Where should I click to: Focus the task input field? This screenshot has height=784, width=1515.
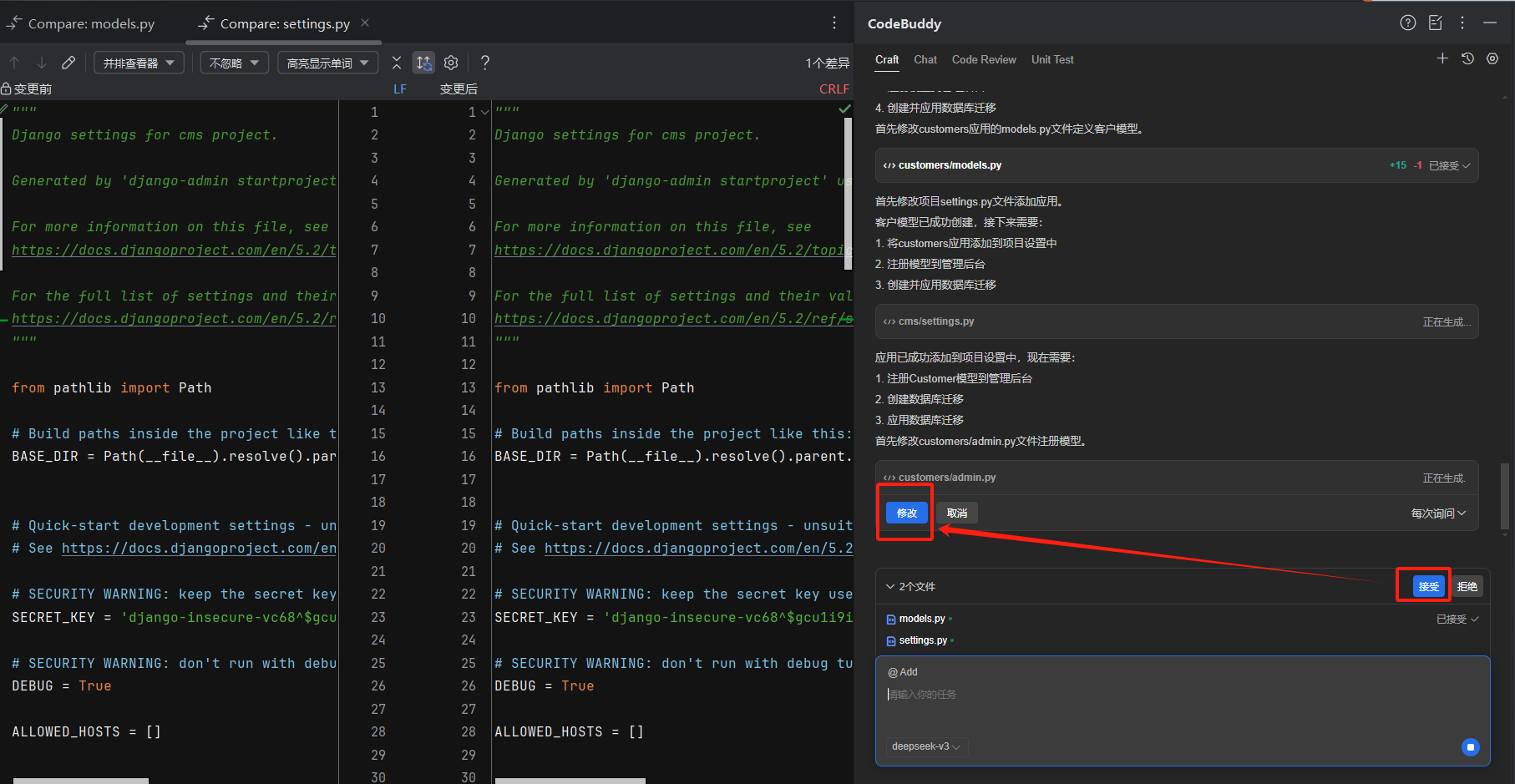click(x=1182, y=695)
